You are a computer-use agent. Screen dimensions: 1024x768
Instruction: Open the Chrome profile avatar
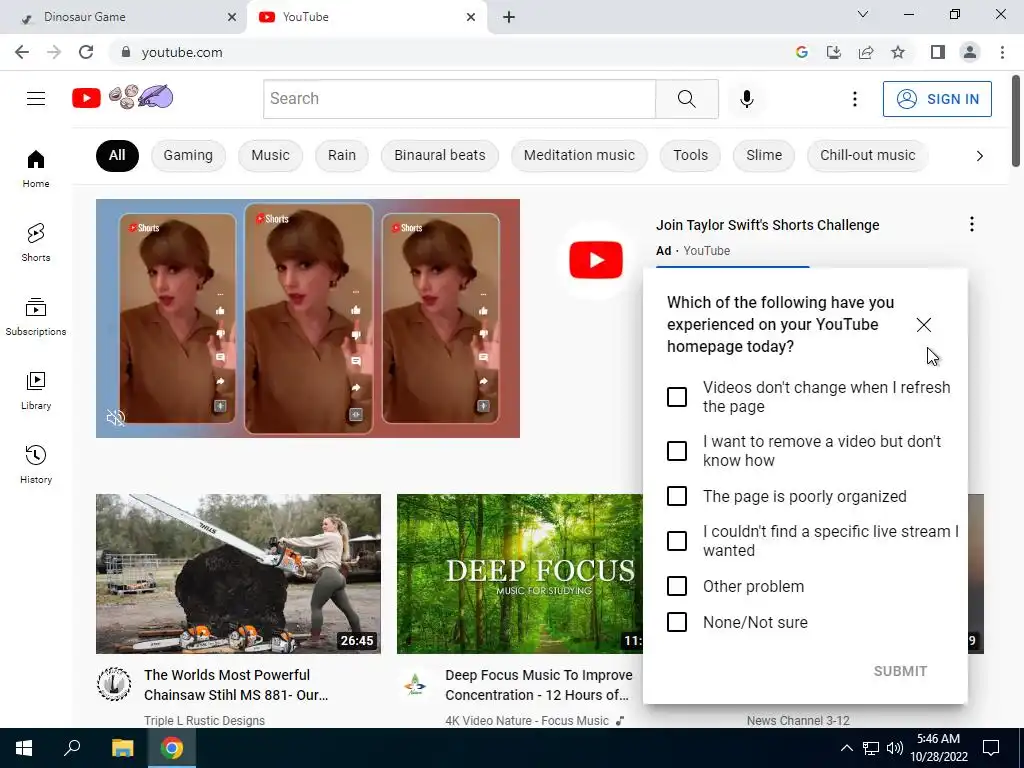[x=970, y=52]
